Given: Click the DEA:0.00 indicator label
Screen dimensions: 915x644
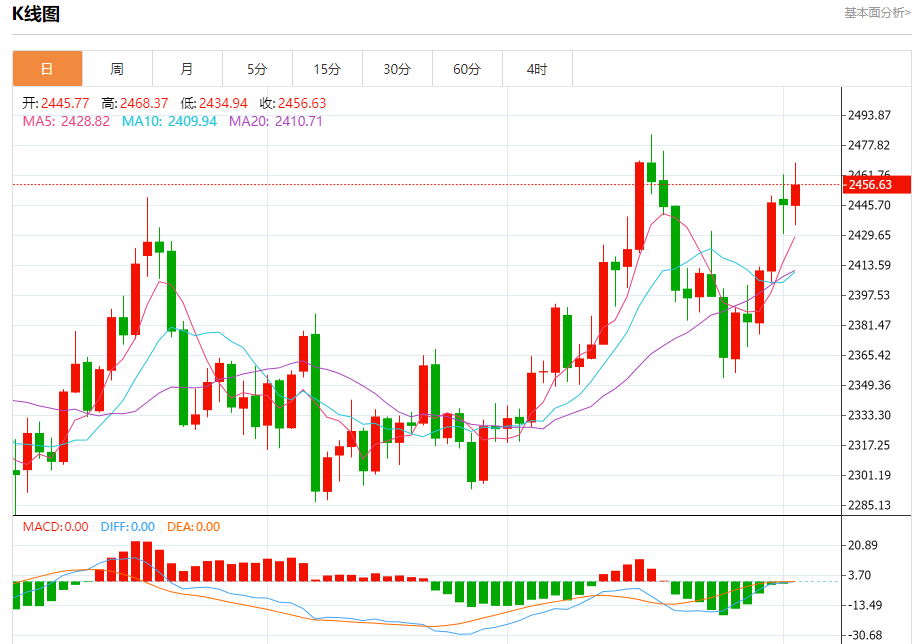Looking at the screenshot, I should 194,527.
